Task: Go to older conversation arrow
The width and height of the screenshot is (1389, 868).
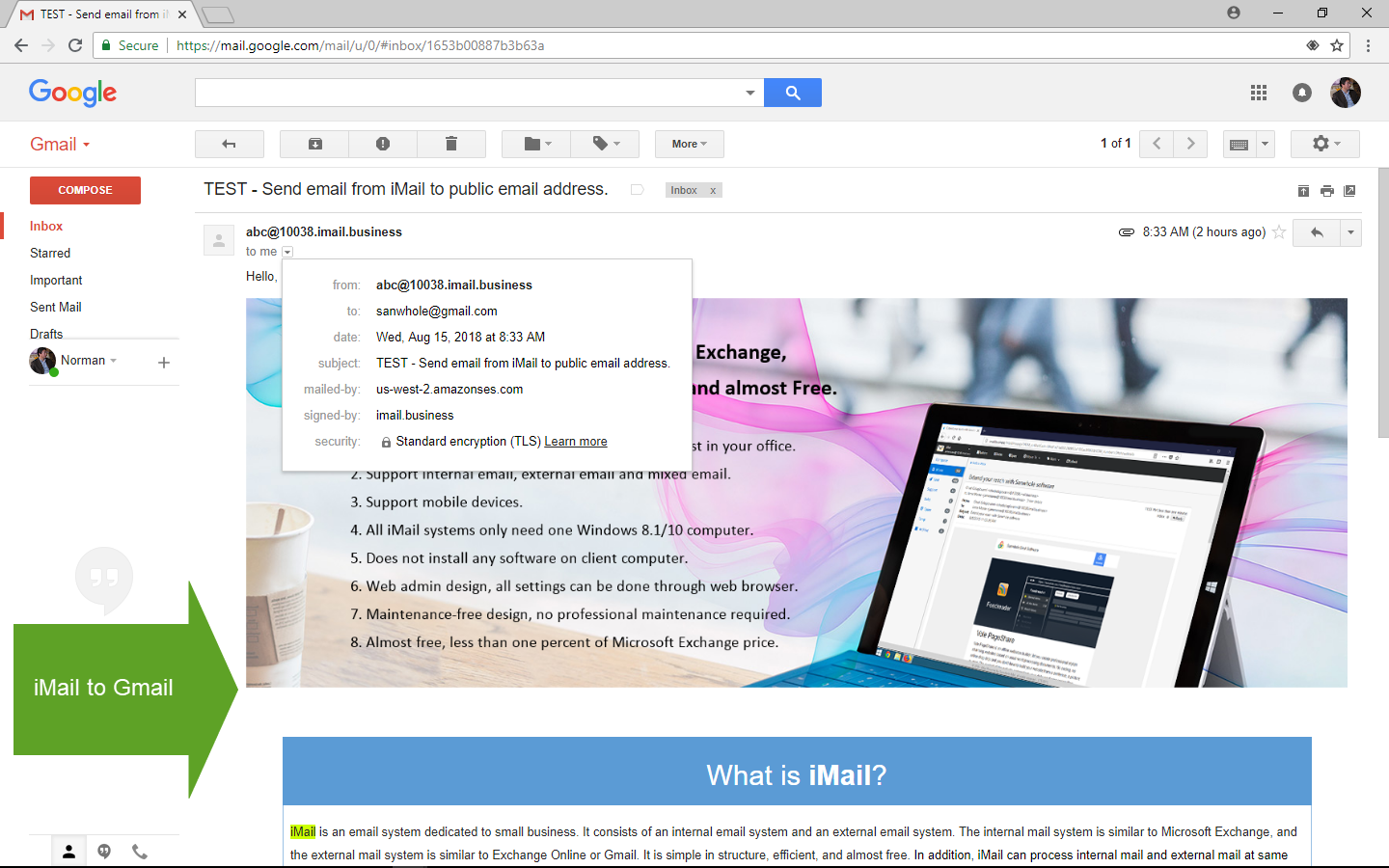Action: point(1190,144)
